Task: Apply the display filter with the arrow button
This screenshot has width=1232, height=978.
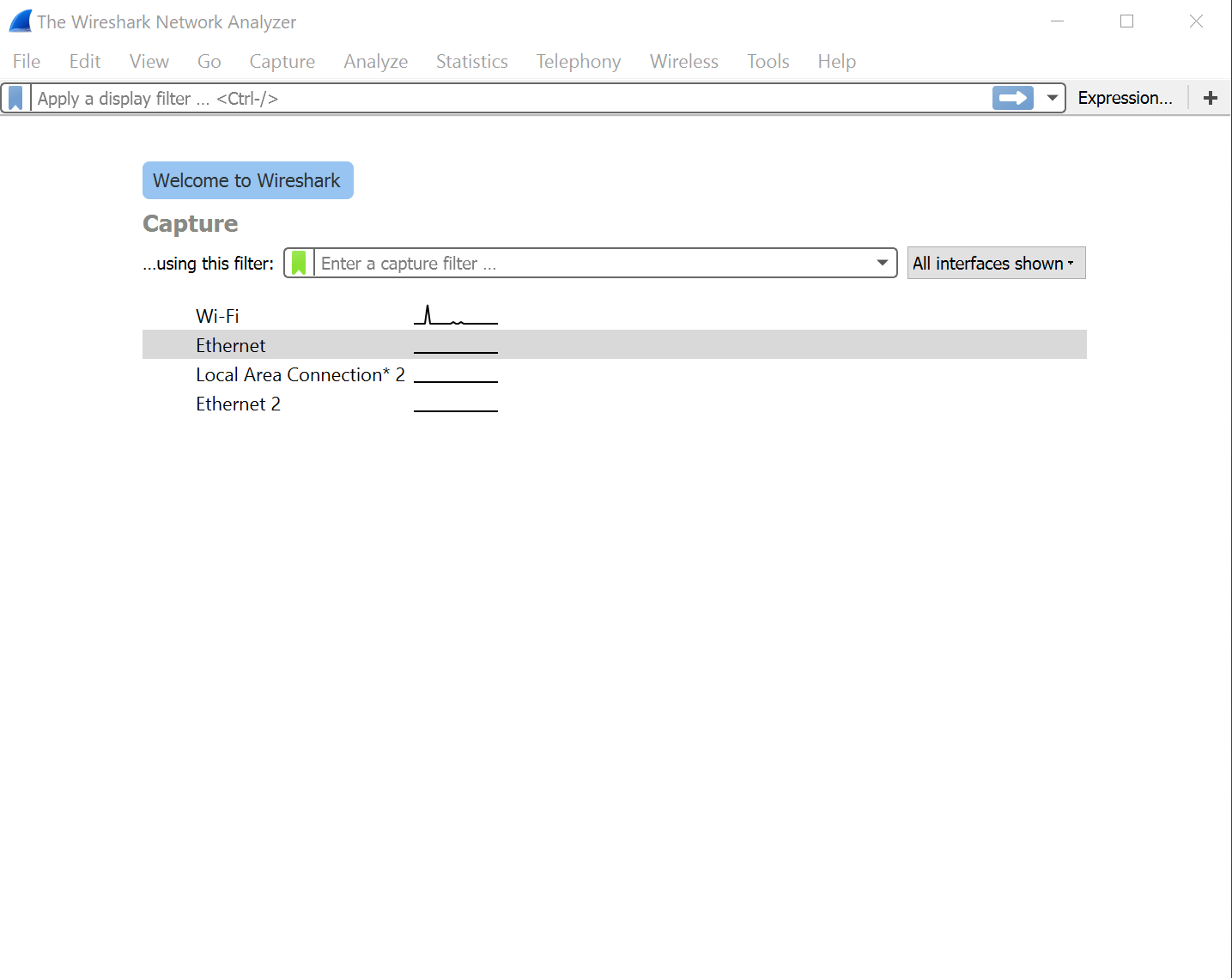Action: pos(1013,98)
